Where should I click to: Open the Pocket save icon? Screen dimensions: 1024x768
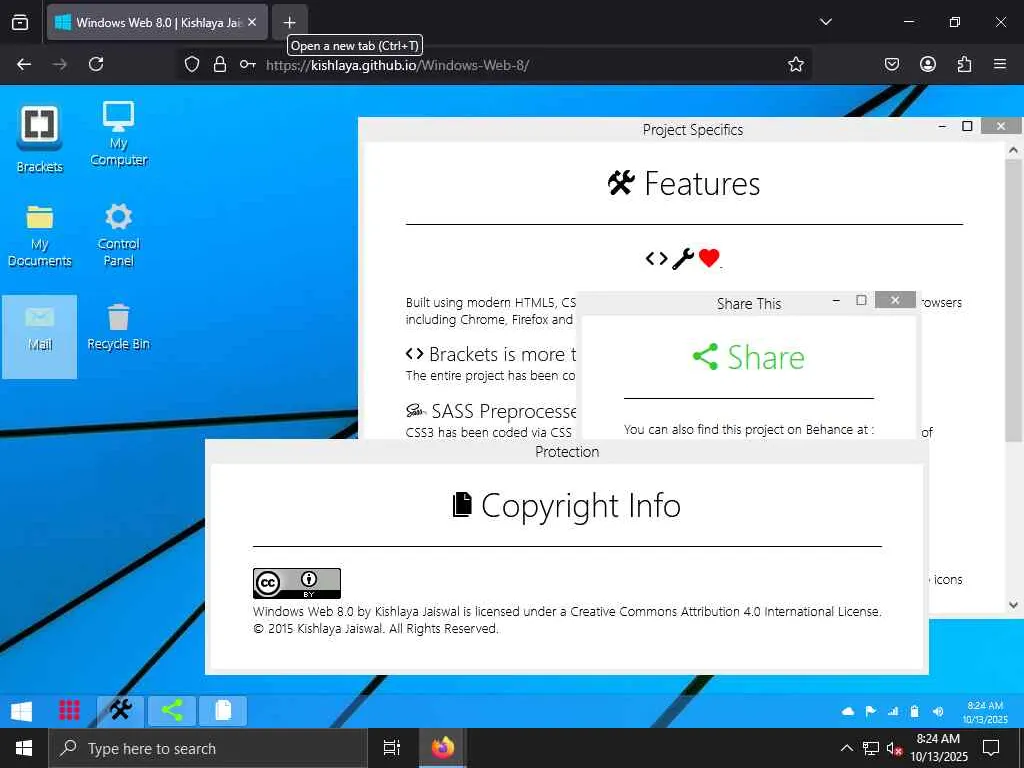(891, 64)
